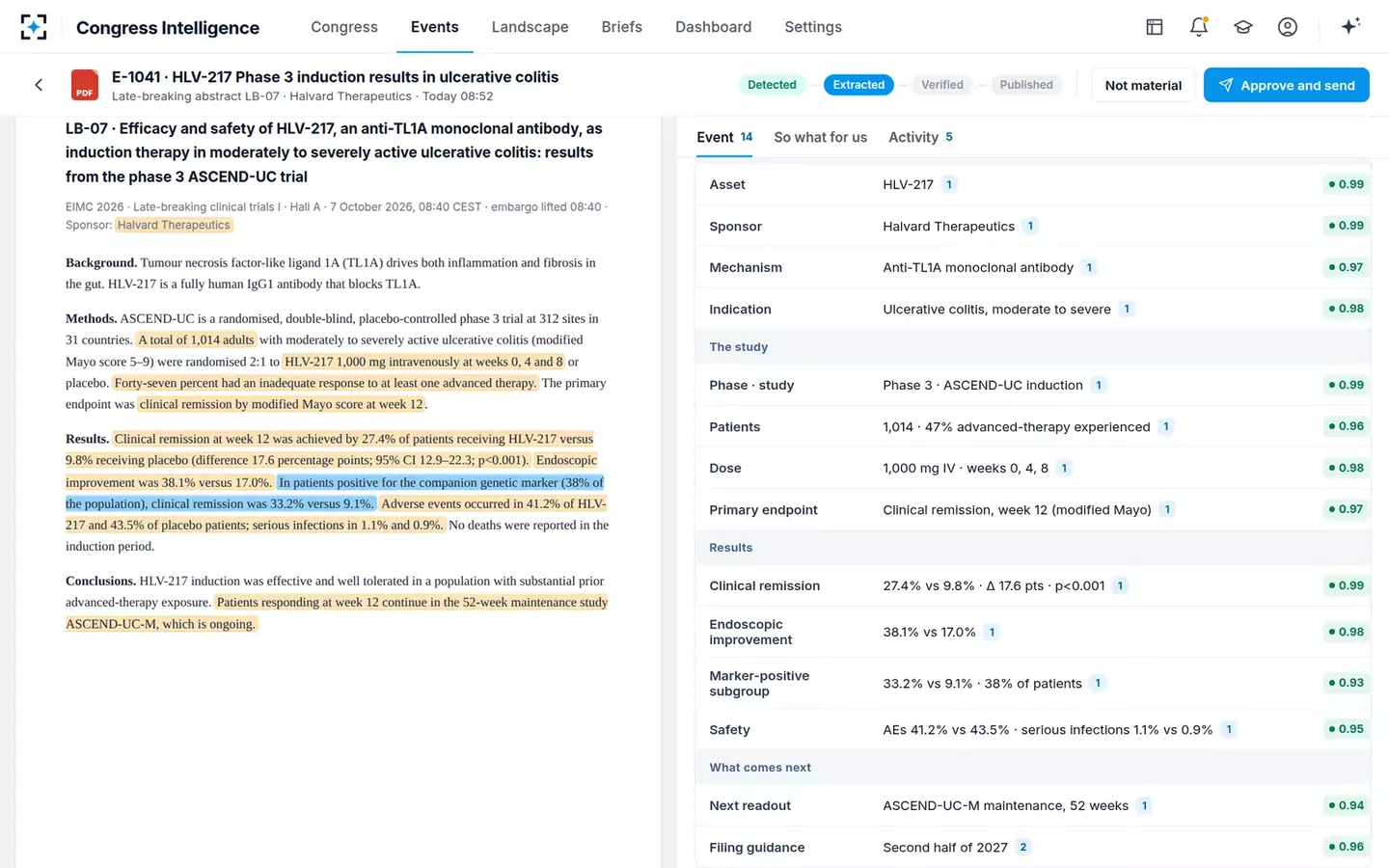Open the user account profile icon
This screenshot has height=868, width=1389.
(1288, 27)
